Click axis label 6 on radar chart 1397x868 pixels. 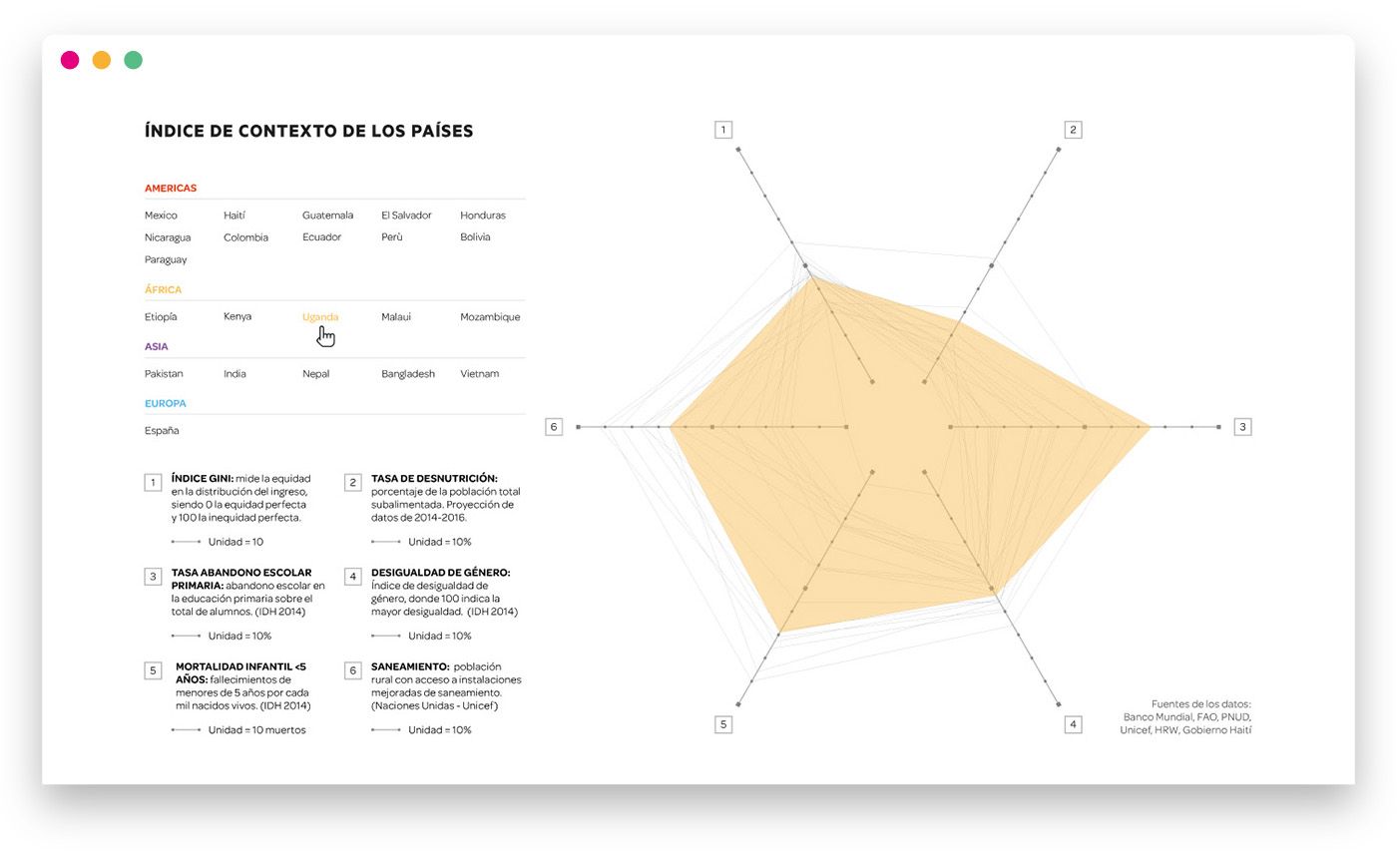[554, 427]
